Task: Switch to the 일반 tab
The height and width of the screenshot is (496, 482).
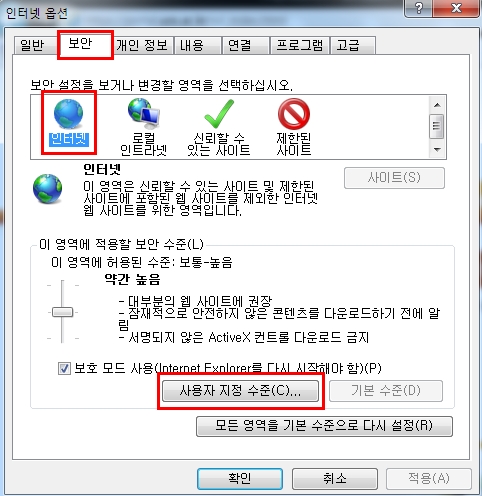Action: tap(33, 45)
